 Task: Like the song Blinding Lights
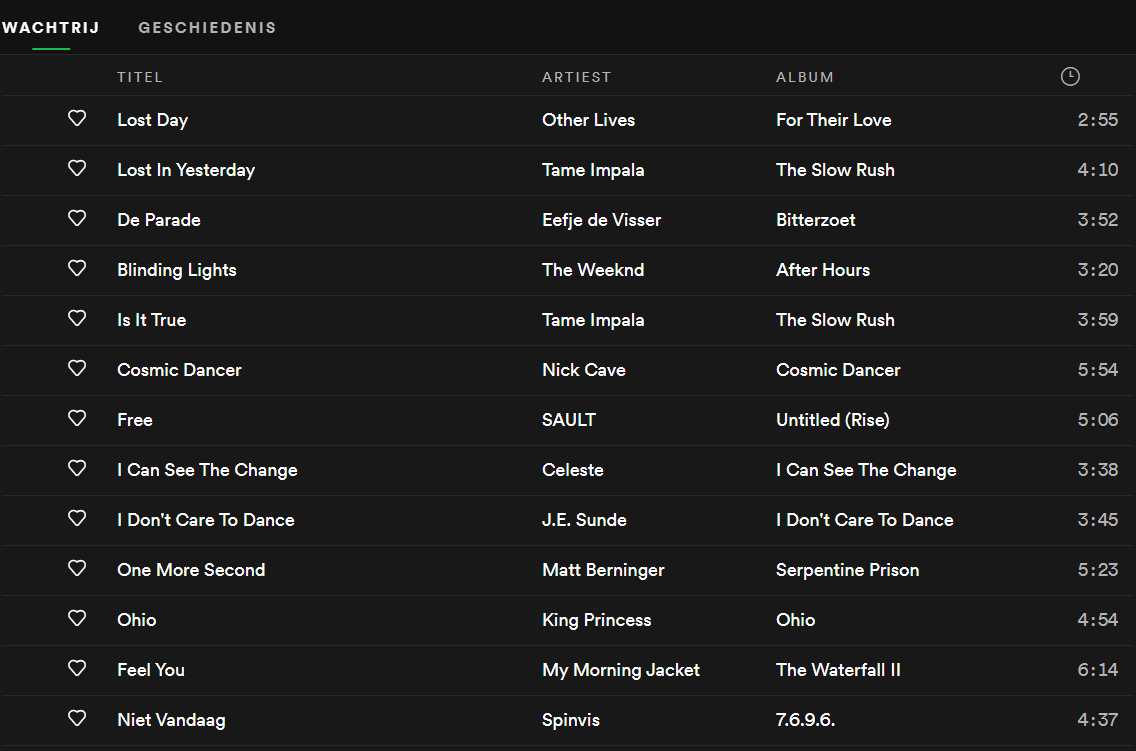pos(77,268)
